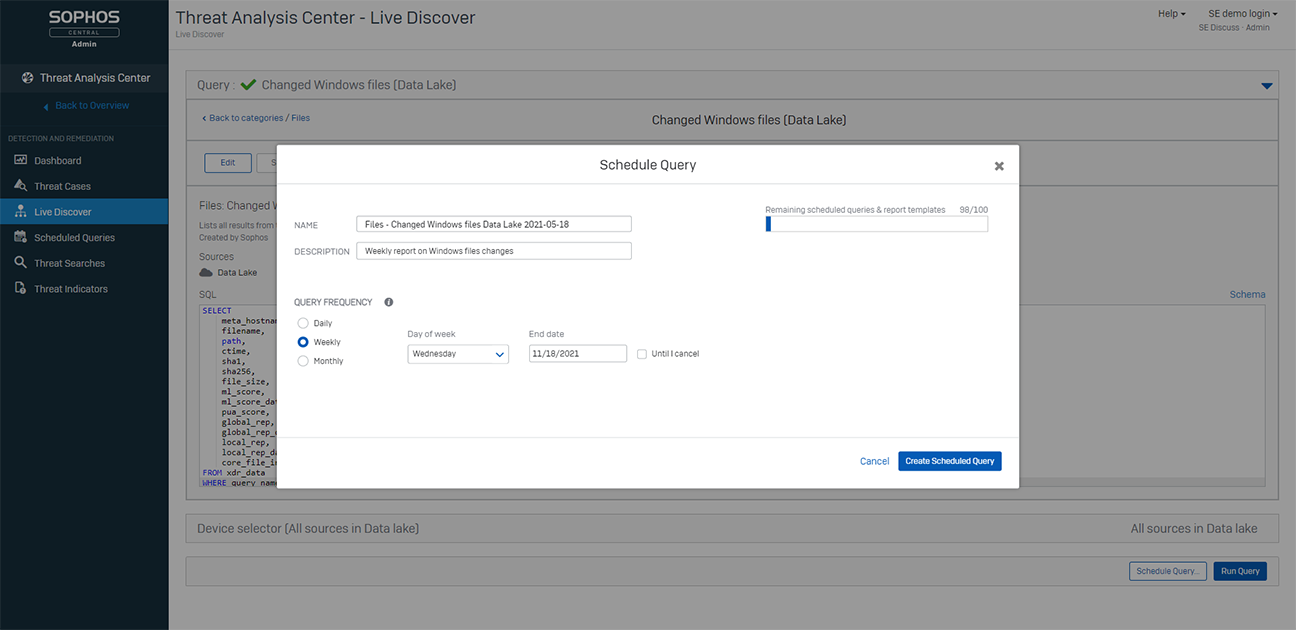This screenshot has width=1296, height=630.
Task: Click the Schedule Query... button
Action: pyautogui.click(x=1167, y=571)
